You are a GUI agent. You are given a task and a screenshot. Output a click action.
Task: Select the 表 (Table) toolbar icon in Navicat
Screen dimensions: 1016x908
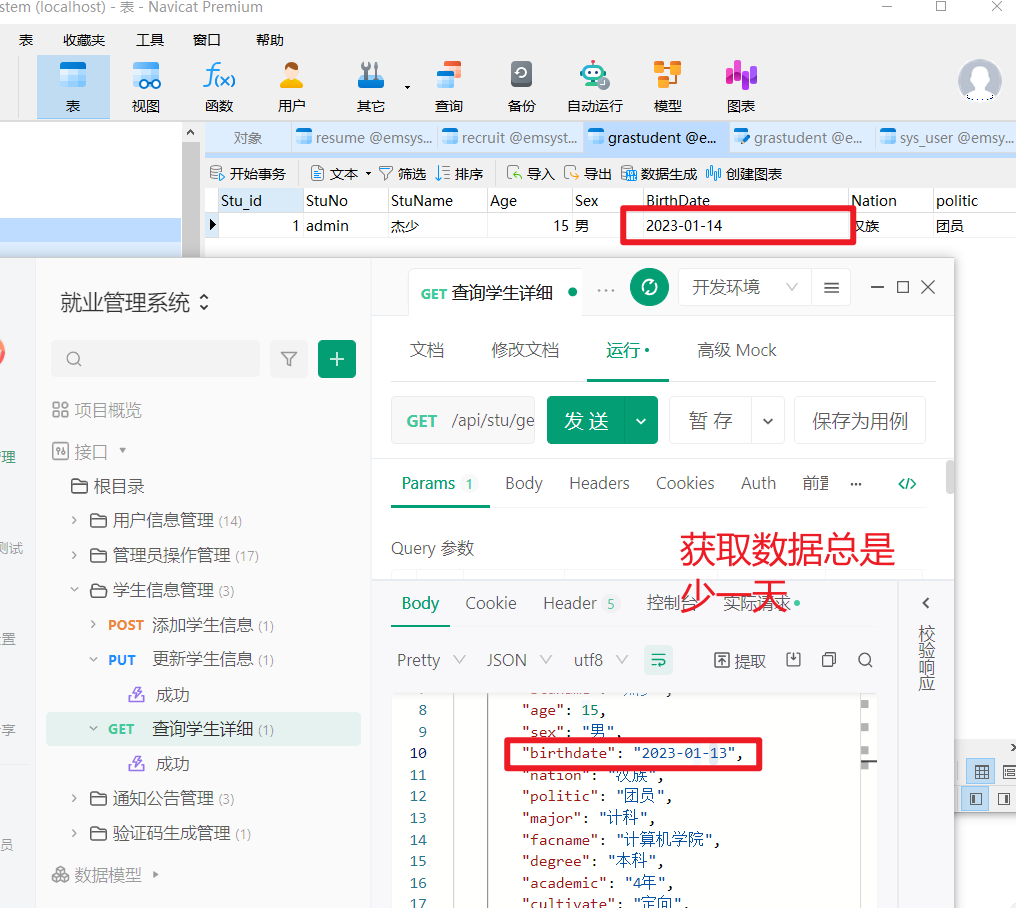(x=73, y=87)
